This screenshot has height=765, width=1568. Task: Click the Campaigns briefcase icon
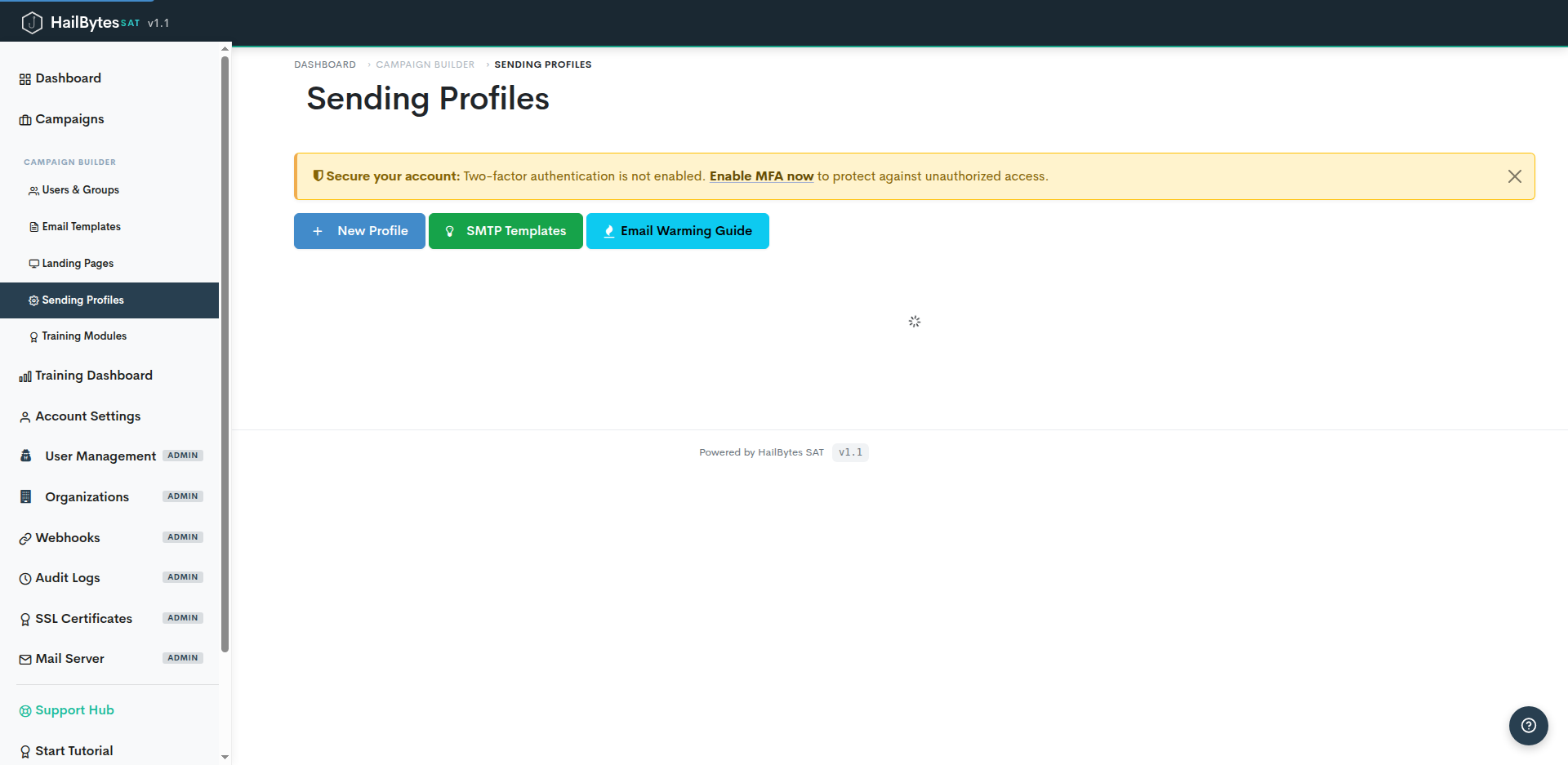click(25, 120)
